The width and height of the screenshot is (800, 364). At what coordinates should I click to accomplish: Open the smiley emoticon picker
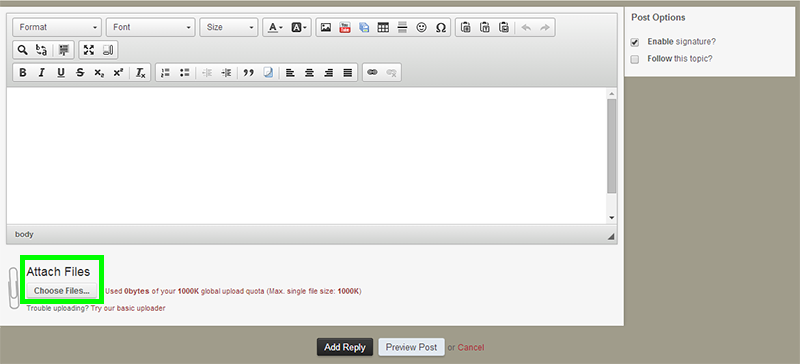pos(421,28)
